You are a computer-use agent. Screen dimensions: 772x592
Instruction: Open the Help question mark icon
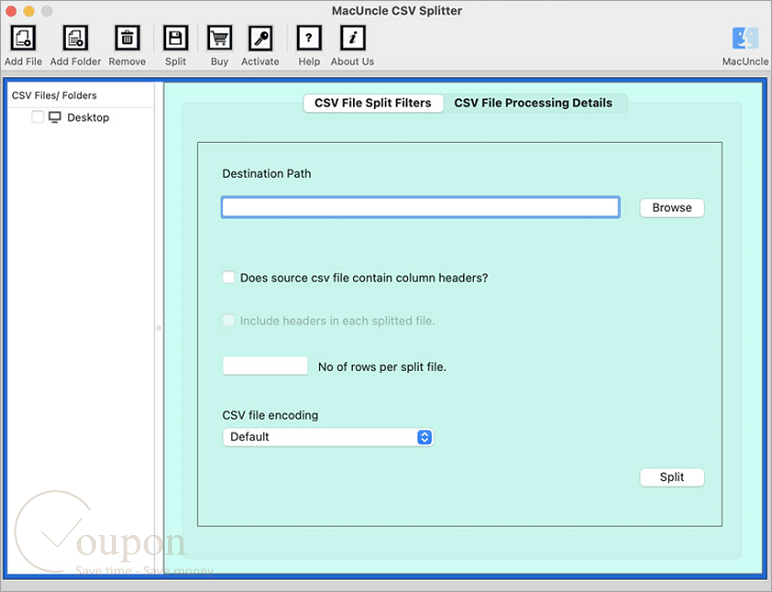(x=309, y=38)
